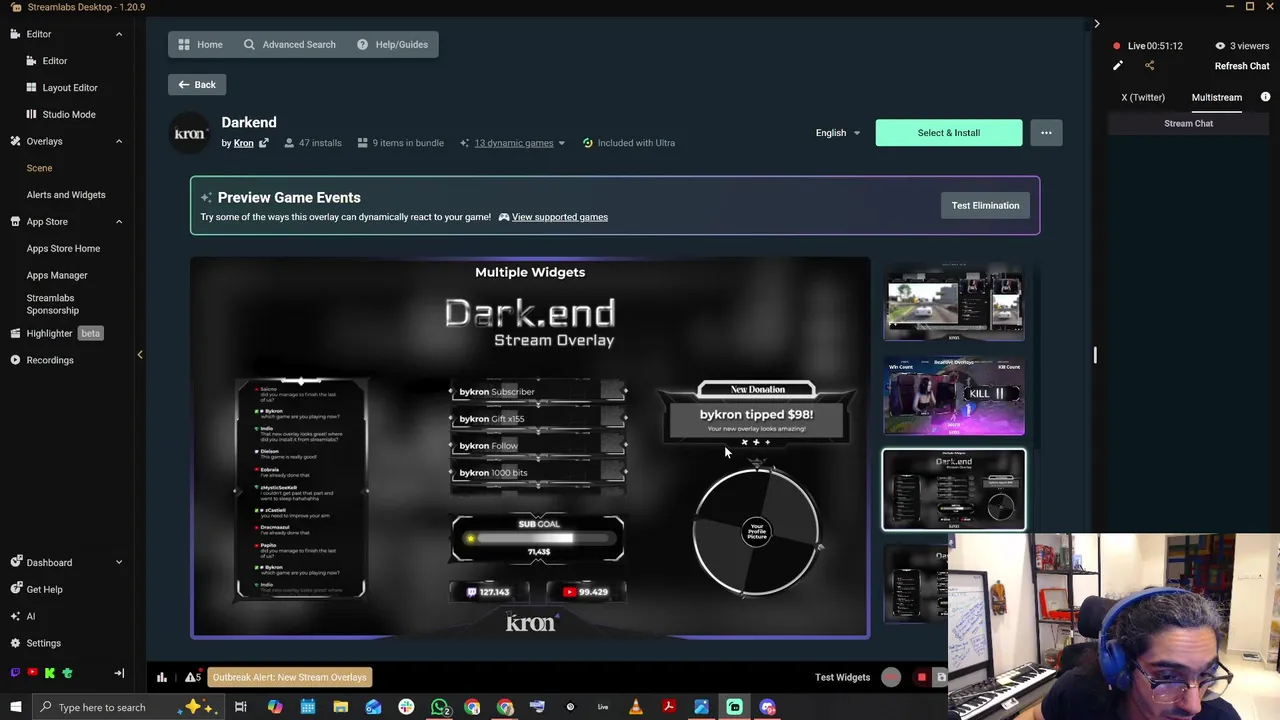Click the logout arrow icon in sidebar
This screenshot has height=720, width=1280.
(119, 673)
